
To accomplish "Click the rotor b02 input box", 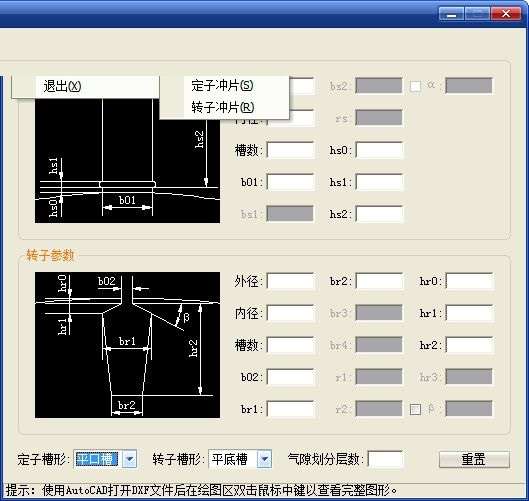I will click(290, 377).
